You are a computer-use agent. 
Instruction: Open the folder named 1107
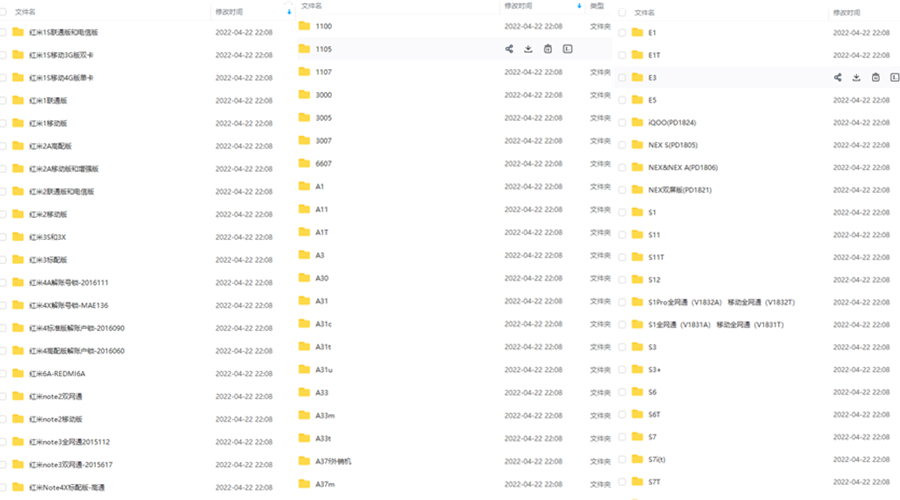coord(324,72)
